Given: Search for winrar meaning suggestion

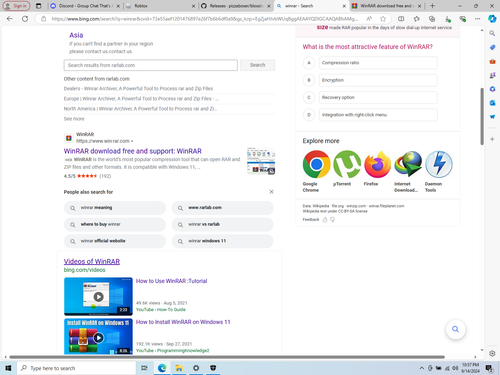Looking at the screenshot, I should pyautogui.click(x=115, y=208).
